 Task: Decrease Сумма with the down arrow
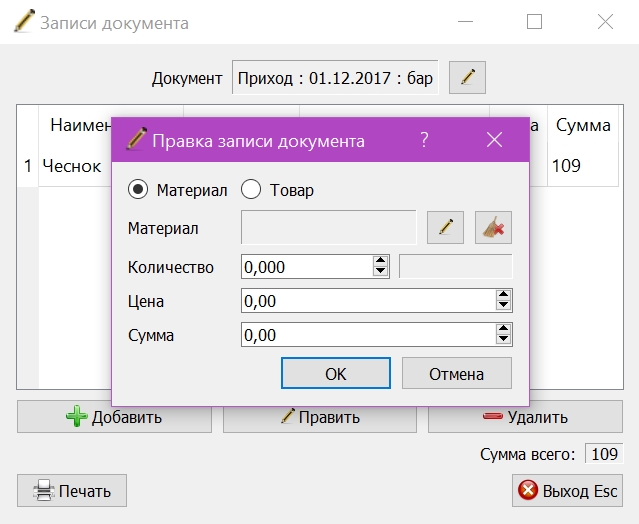click(x=504, y=340)
